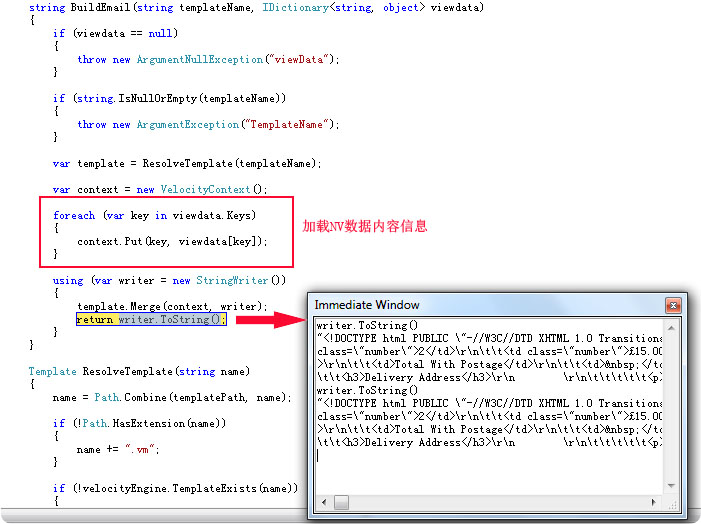
Task: Click the IDictionary type in method signature
Action: [x=295, y=8]
